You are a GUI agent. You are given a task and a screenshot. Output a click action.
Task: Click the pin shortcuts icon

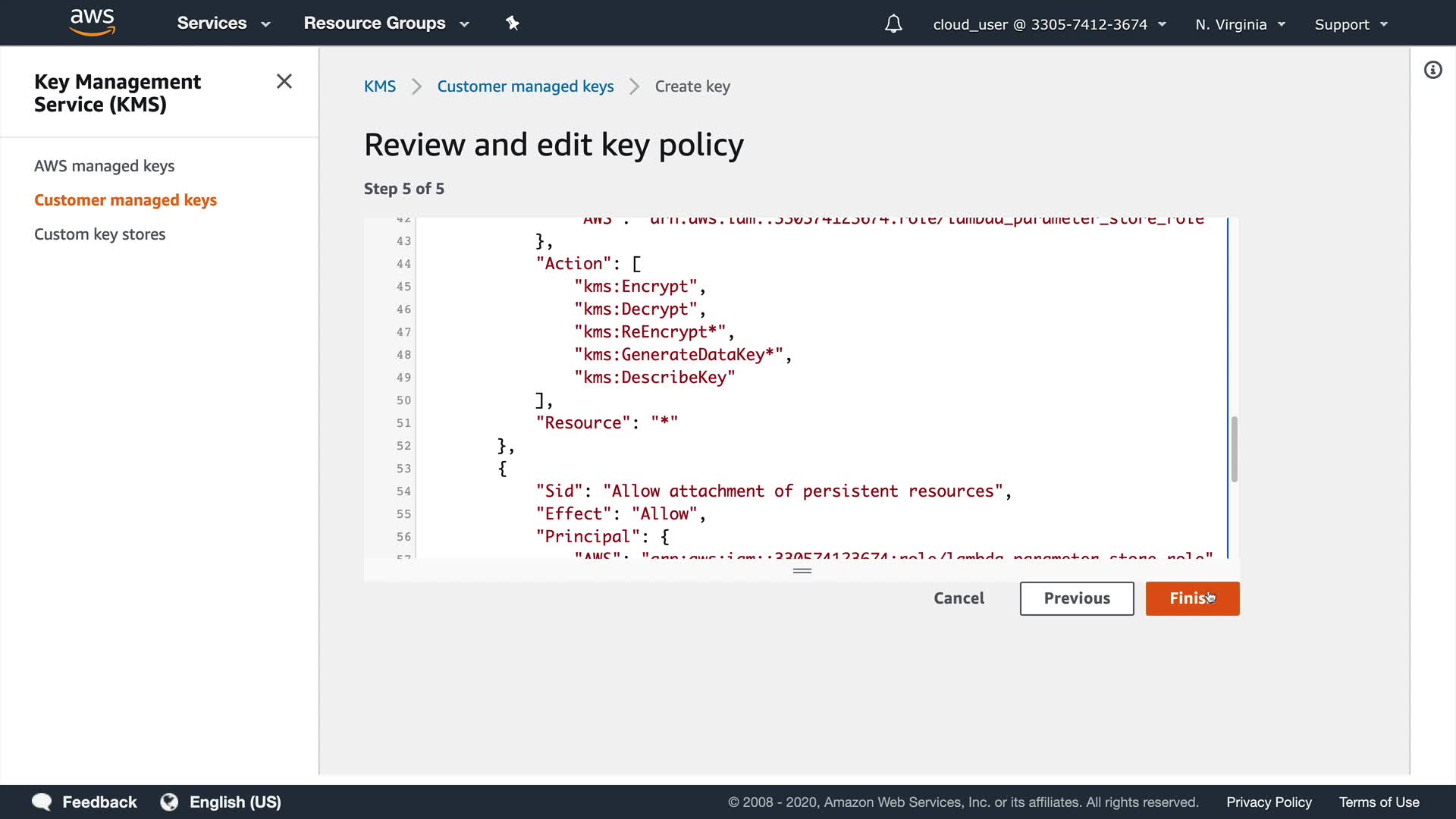click(x=513, y=24)
